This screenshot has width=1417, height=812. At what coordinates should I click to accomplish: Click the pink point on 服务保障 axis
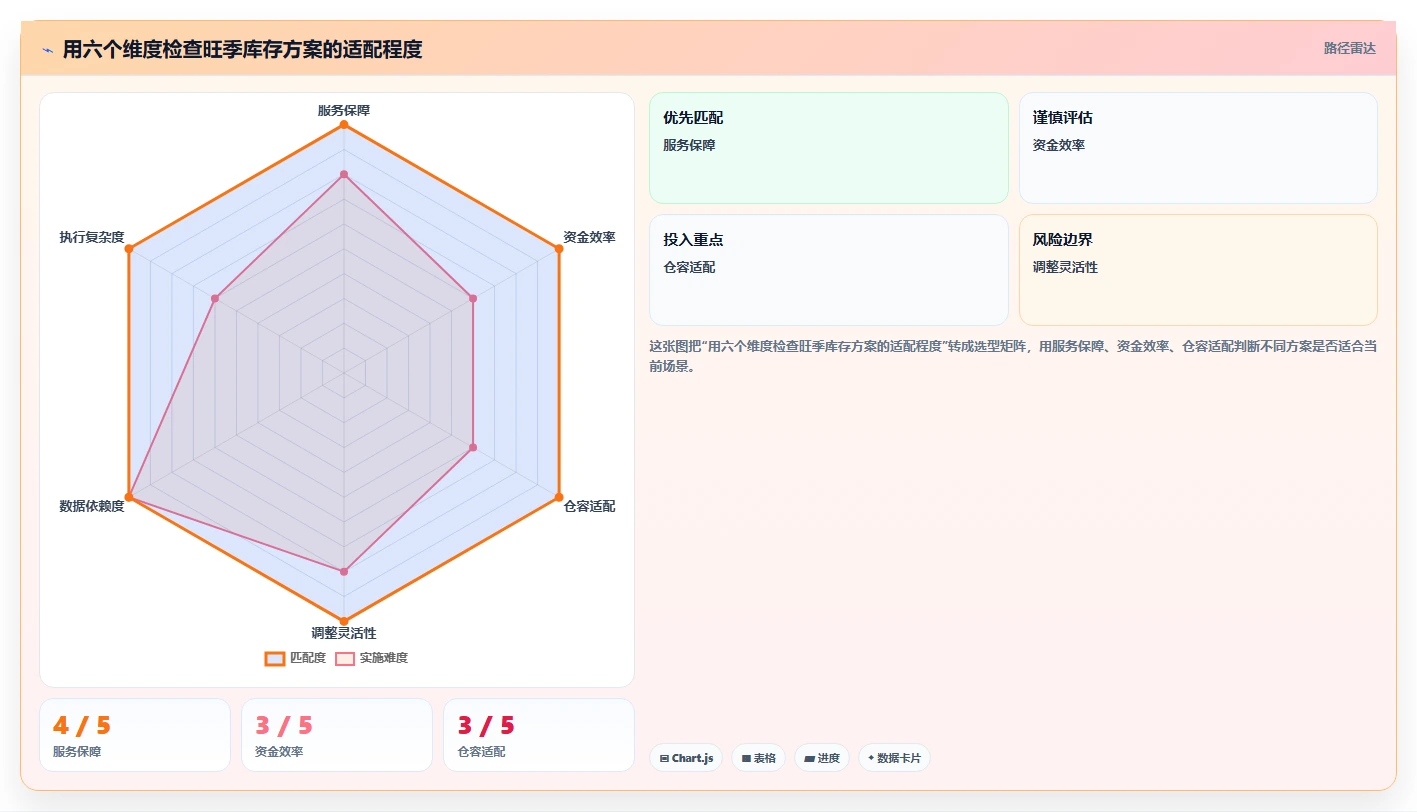tap(344, 175)
